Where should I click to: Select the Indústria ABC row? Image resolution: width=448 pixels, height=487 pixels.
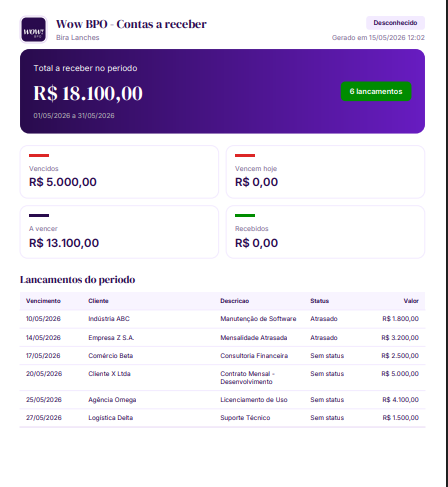pos(222,319)
